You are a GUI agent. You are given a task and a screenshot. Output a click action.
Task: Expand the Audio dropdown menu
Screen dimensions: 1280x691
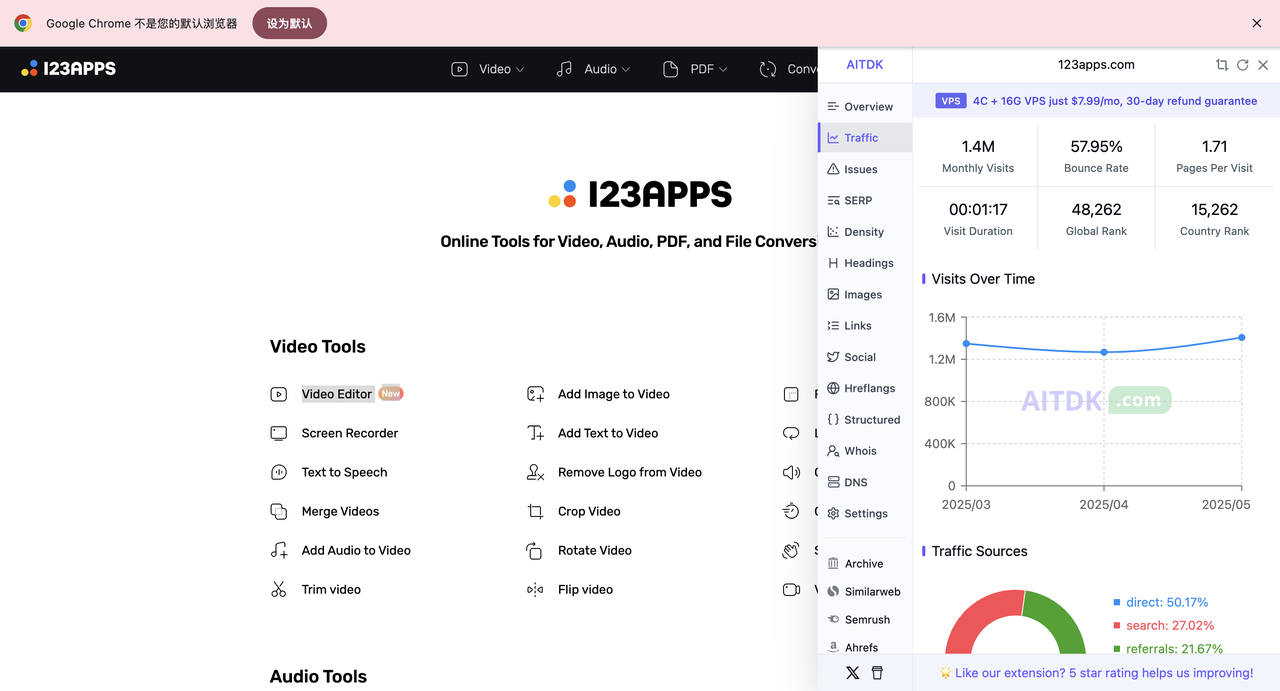click(x=594, y=69)
